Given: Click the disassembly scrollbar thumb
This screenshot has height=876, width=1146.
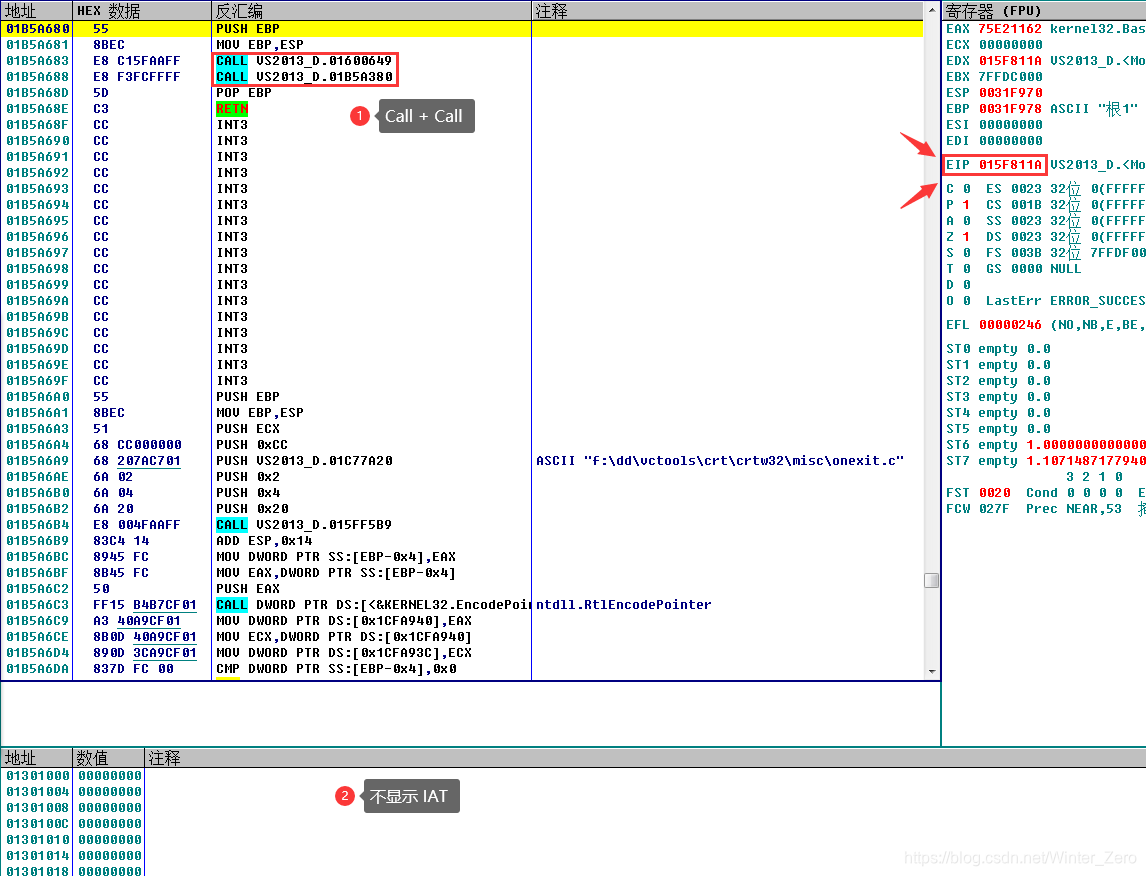Looking at the screenshot, I should pyautogui.click(x=932, y=581).
